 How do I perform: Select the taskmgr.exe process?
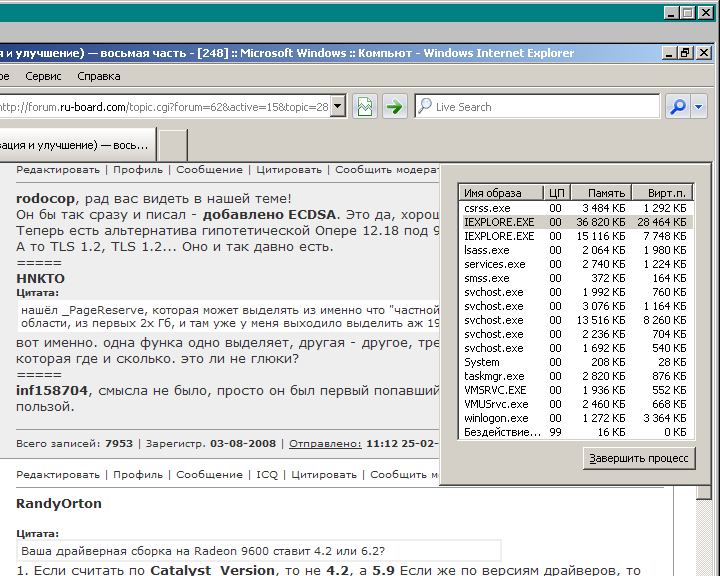pyautogui.click(x=576, y=376)
